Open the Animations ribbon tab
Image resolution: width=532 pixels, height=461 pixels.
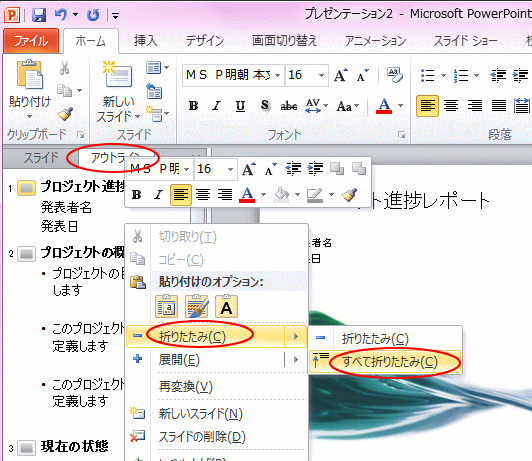375,41
